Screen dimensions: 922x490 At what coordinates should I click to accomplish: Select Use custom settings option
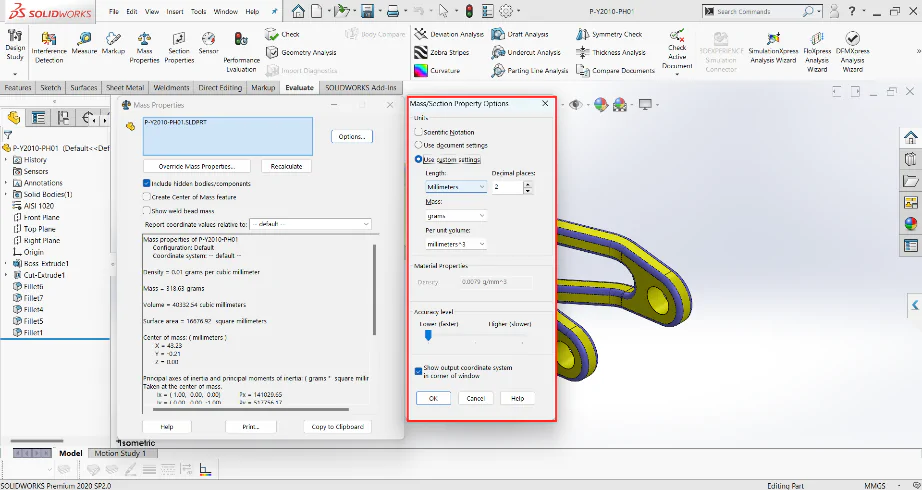coord(418,159)
